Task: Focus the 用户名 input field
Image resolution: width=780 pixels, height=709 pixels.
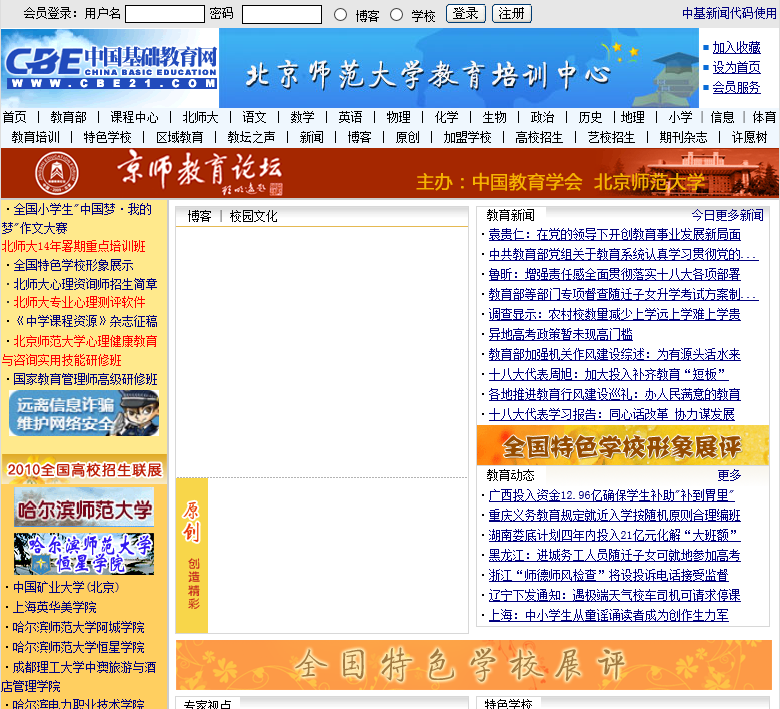Action: pos(165,14)
